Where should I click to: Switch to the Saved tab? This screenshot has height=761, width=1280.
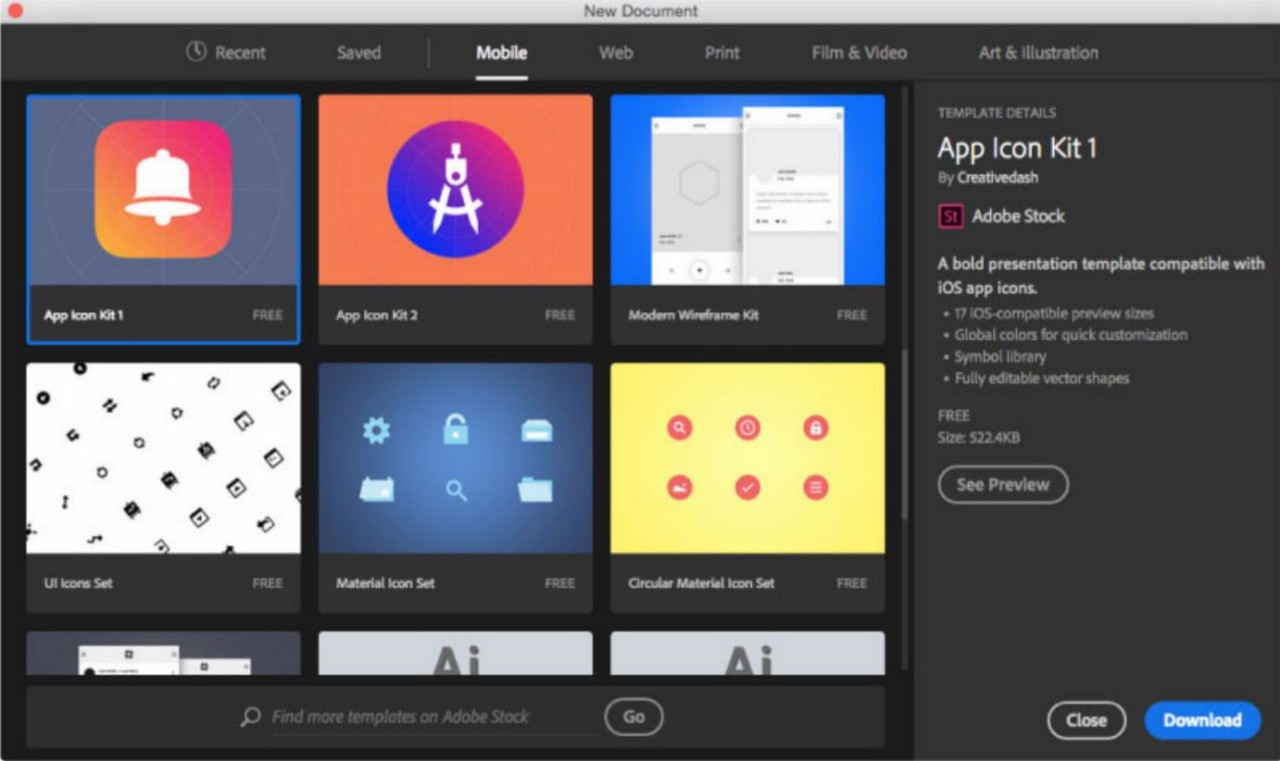pos(359,53)
